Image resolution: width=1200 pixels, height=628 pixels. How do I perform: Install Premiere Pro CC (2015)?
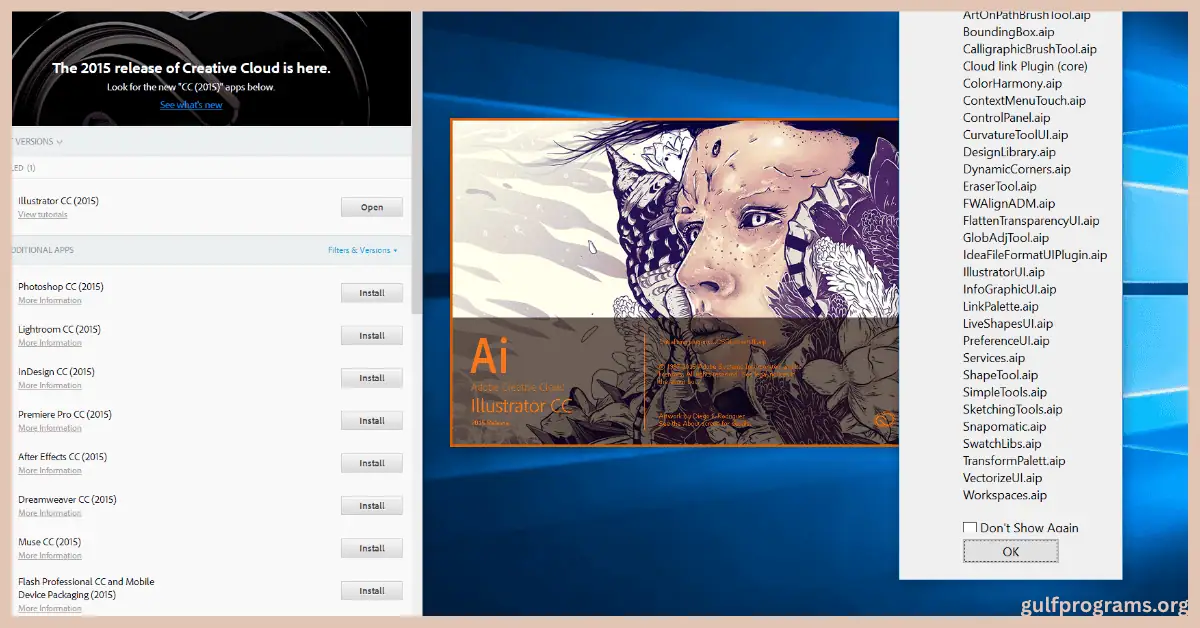point(371,420)
